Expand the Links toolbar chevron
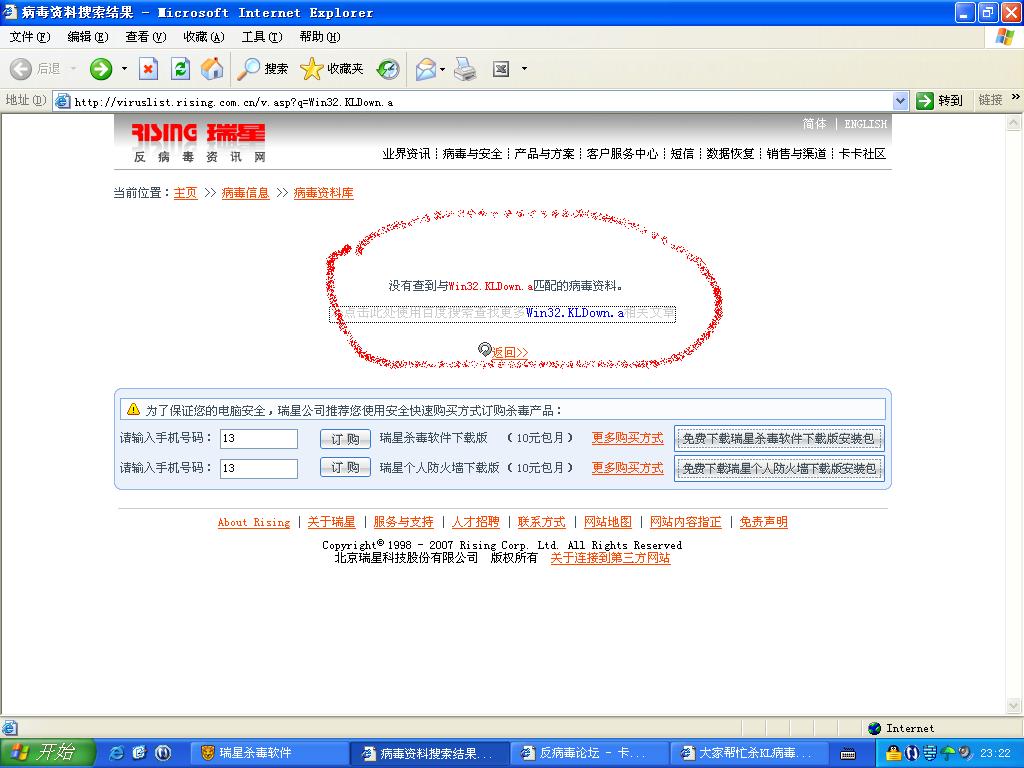This screenshot has width=1024, height=768. click(x=1015, y=97)
